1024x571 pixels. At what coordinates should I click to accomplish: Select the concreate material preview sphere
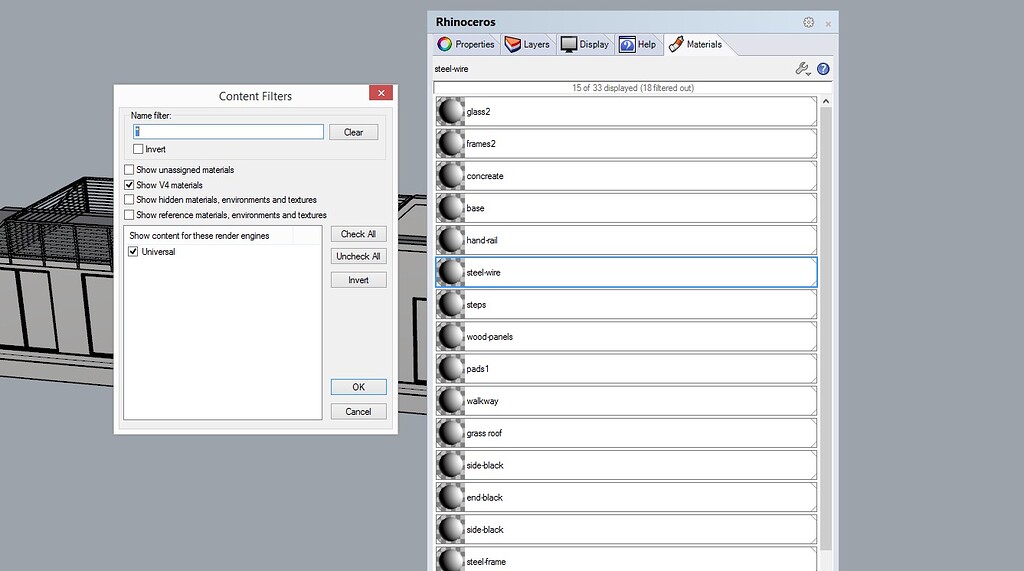[451, 176]
